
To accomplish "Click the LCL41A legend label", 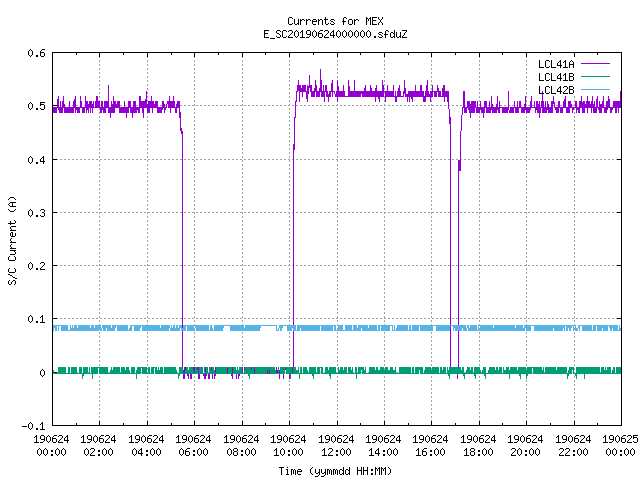I will [556, 64].
